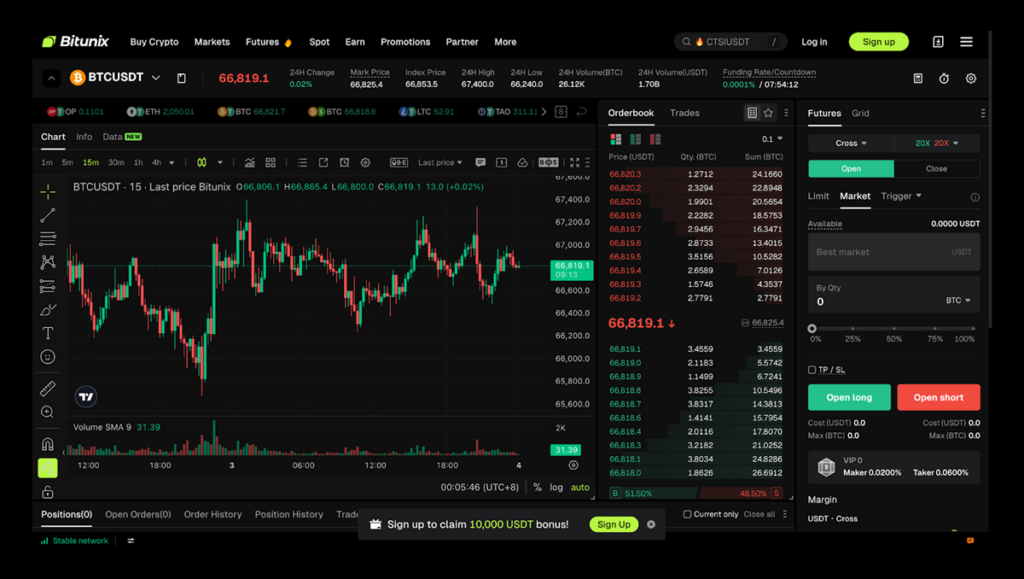1024x579 pixels.
Task: Click the Open short button
Action: pos(938,397)
